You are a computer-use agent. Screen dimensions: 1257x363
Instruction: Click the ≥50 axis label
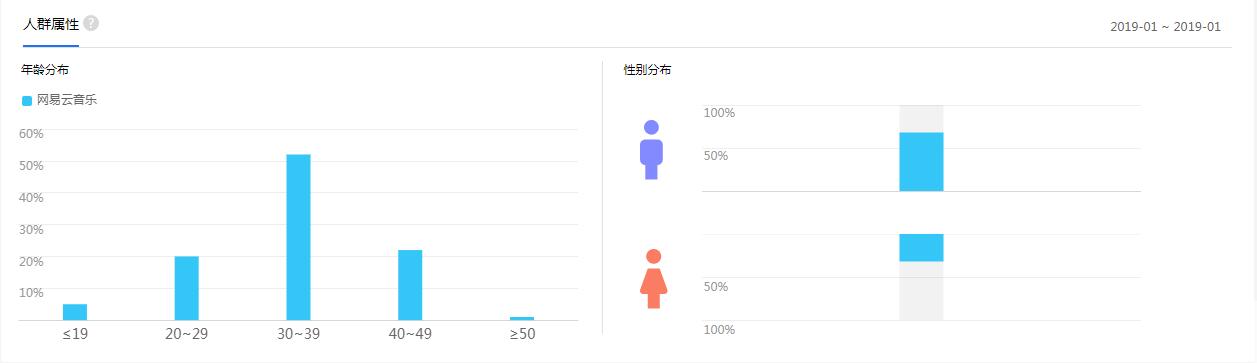click(522, 333)
